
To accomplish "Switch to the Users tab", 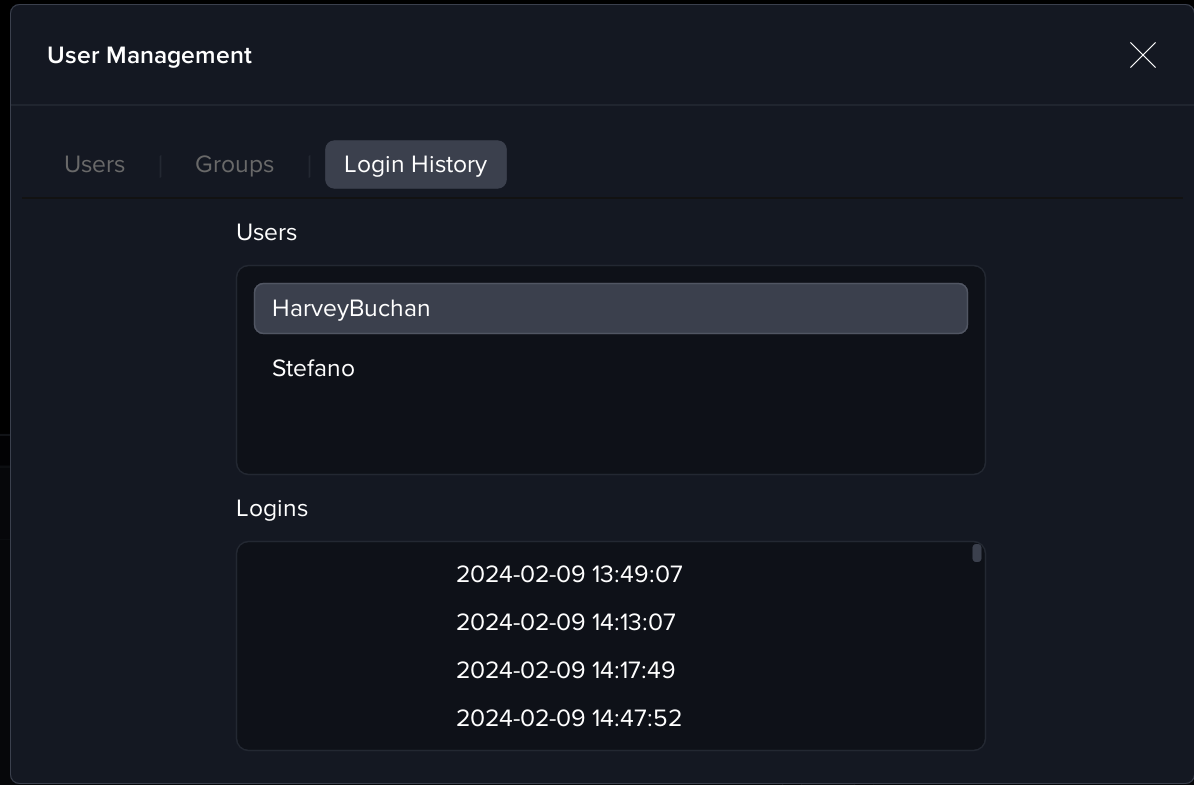I will click(94, 164).
